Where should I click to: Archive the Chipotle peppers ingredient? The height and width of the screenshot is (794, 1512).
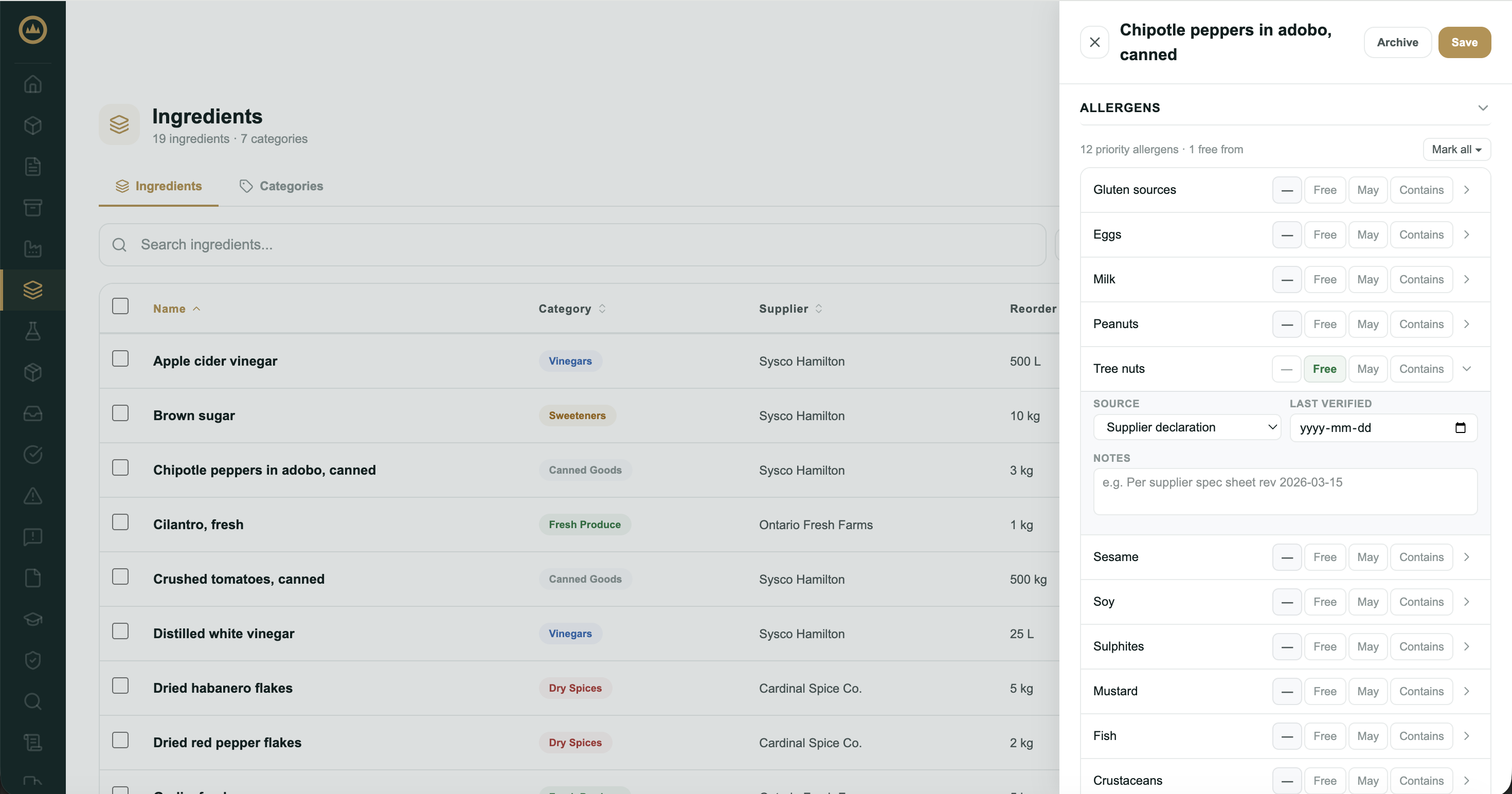click(x=1397, y=42)
